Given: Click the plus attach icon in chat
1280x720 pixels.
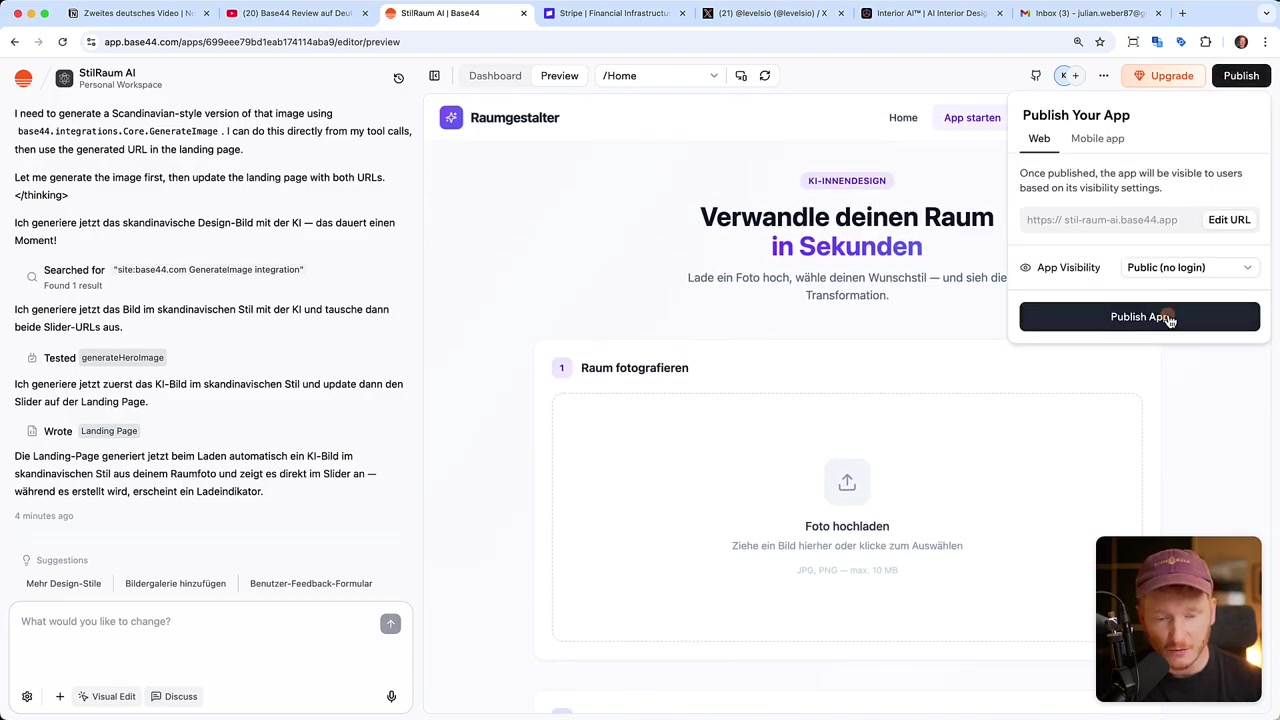Looking at the screenshot, I should tap(60, 696).
